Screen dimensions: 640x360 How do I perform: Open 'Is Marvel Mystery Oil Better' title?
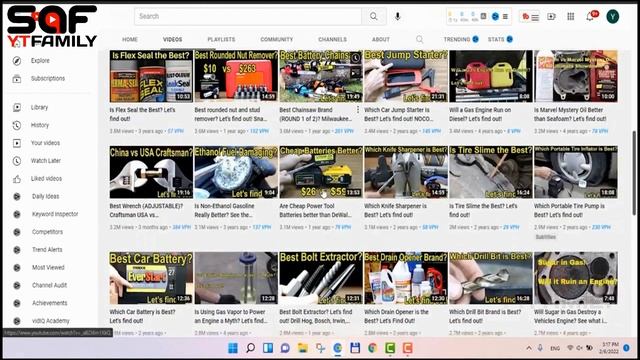(x=570, y=114)
